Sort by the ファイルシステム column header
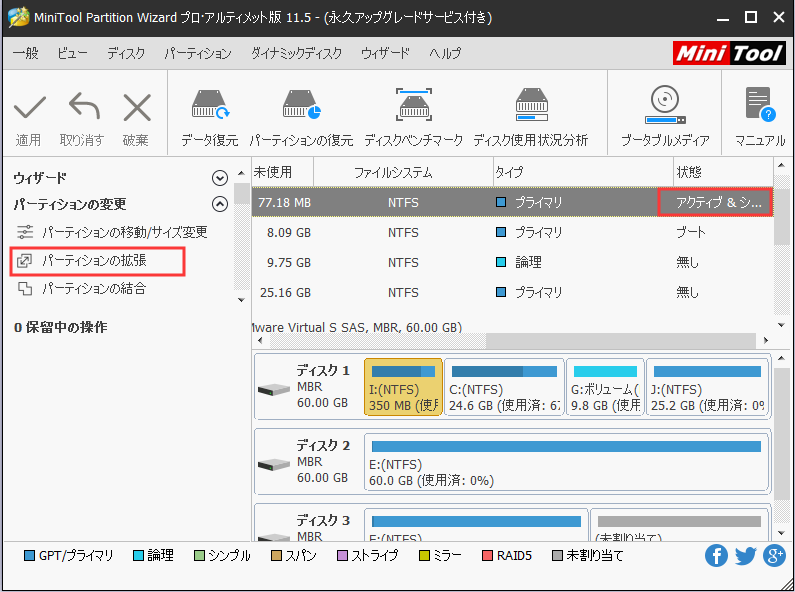The width and height of the screenshot is (795, 592). click(403, 172)
